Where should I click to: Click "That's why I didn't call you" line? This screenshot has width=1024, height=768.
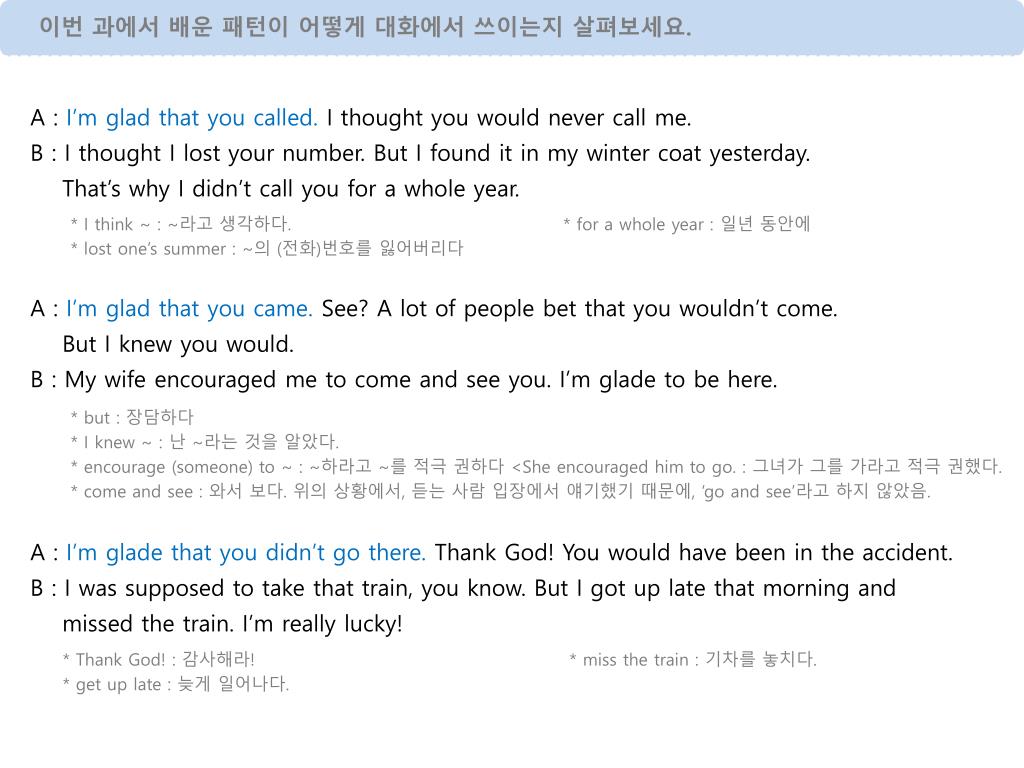pos(291,189)
